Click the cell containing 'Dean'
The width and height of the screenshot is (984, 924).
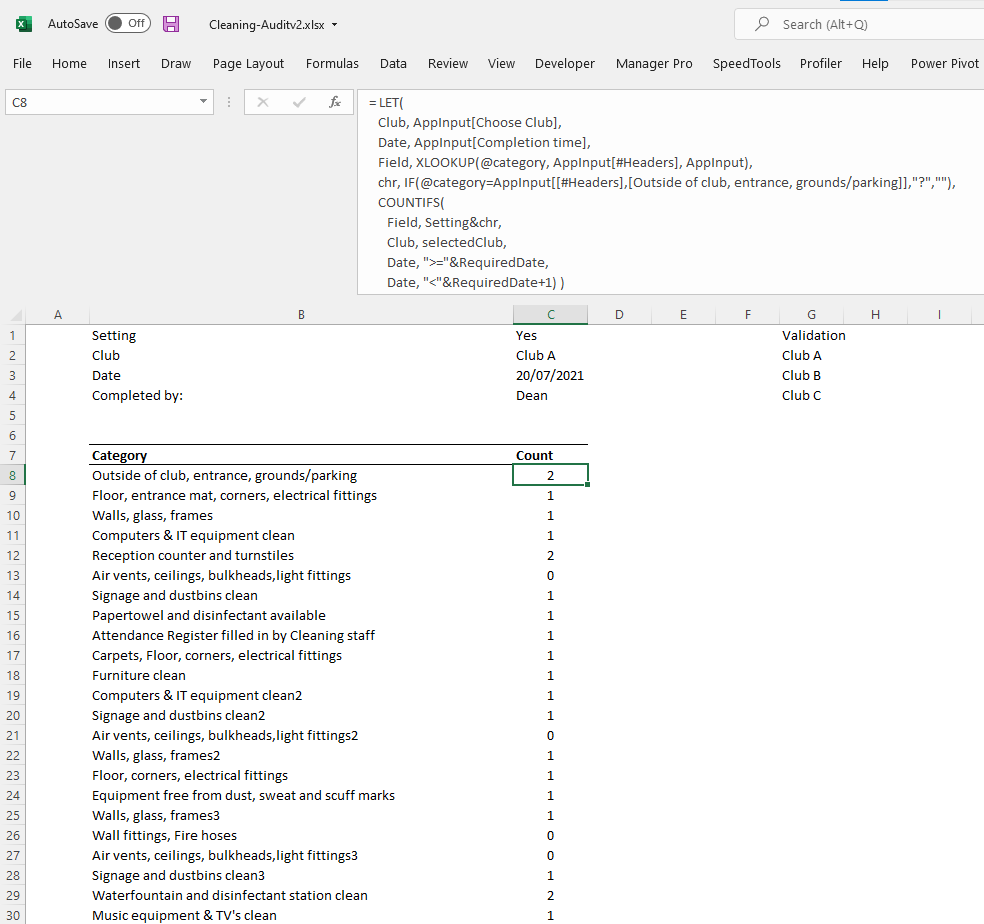click(550, 395)
